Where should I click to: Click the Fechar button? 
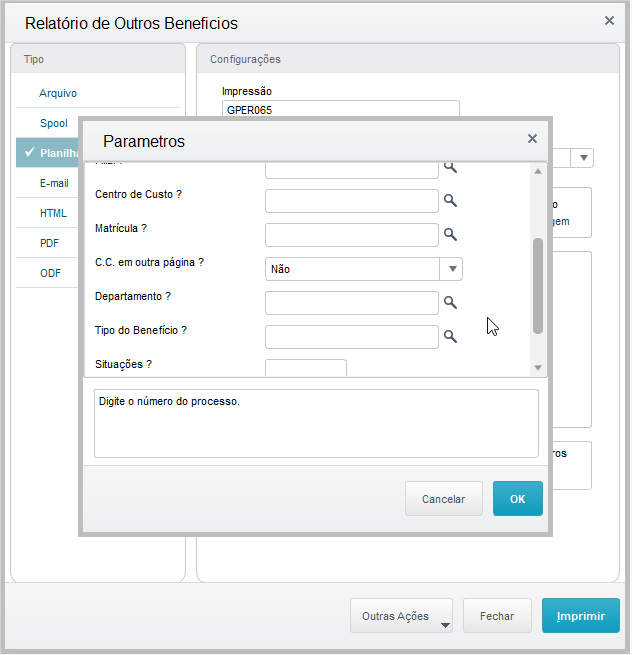click(x=497, y=616)
